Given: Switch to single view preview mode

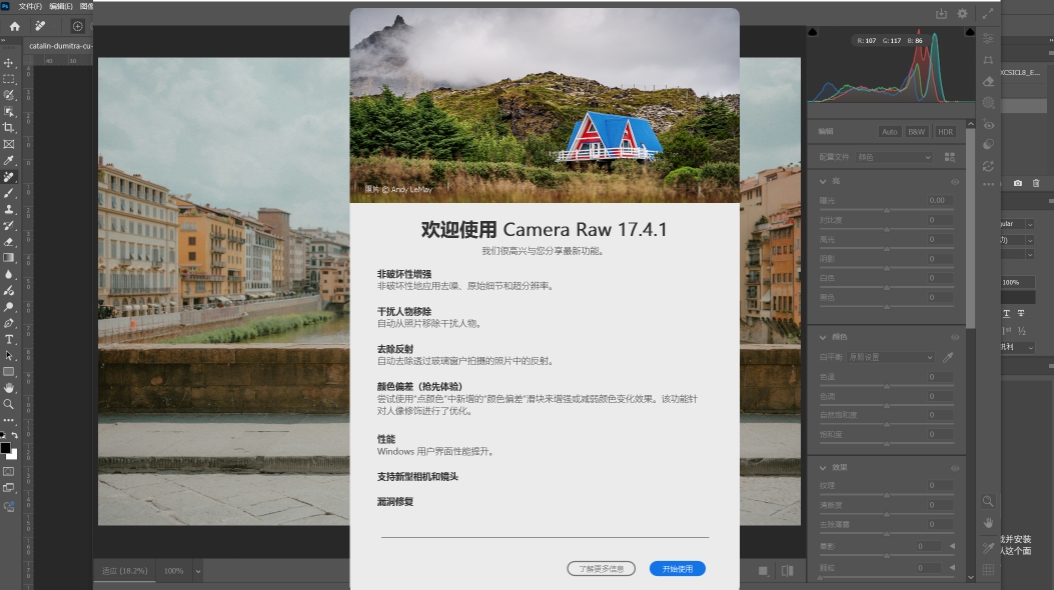Looking at the screenshot, I should coord(763,571).
